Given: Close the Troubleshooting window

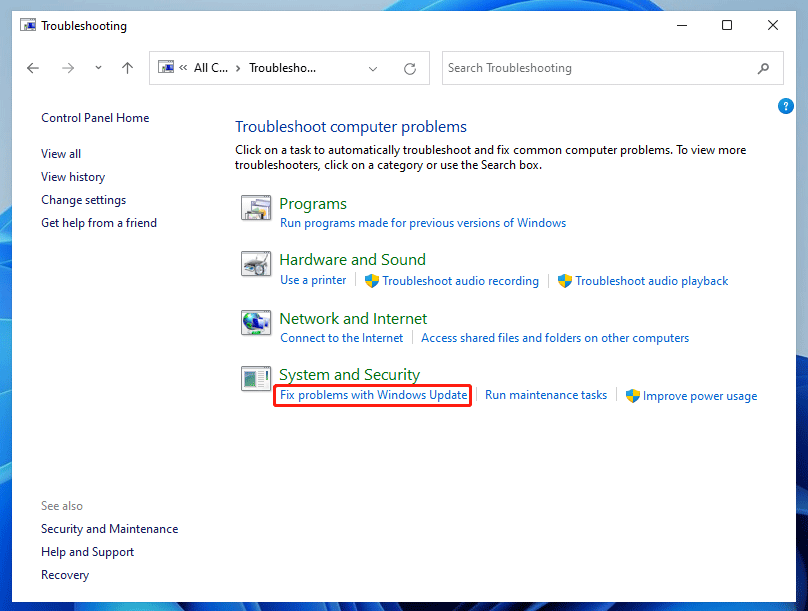Looking at the screenshot, I should (772, 25).
